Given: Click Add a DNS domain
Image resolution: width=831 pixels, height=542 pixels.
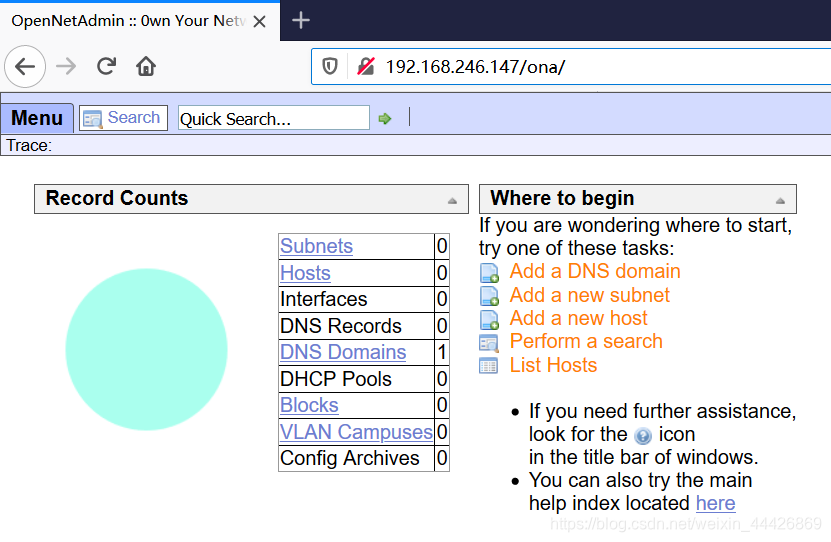Looking at the screenshot, I should [595, 271].
